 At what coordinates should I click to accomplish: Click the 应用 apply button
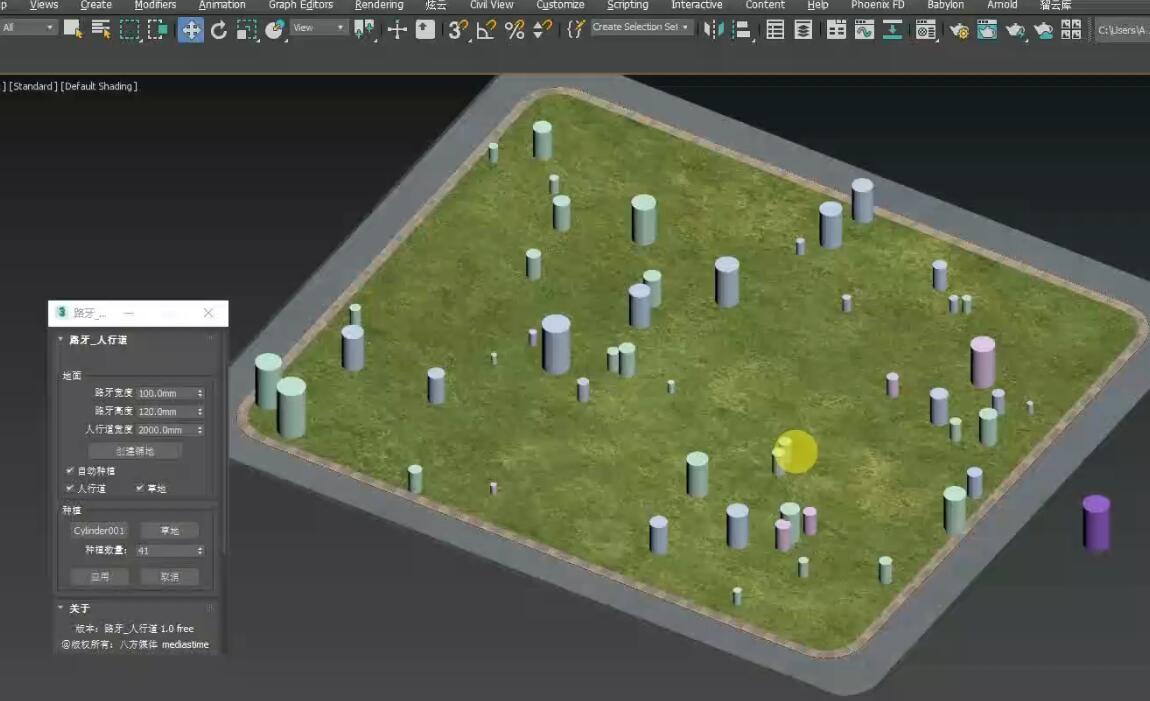[x=99, y=577]
